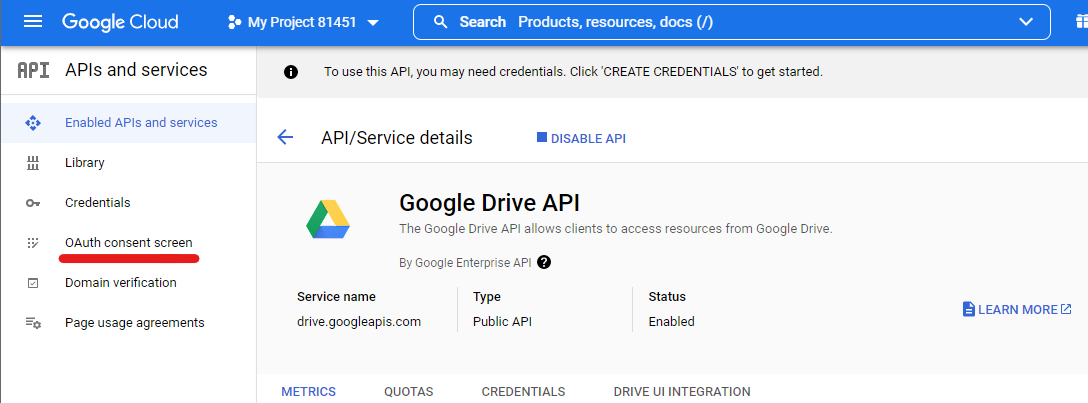Click the Page usage agreements icon

pos(33,323)
